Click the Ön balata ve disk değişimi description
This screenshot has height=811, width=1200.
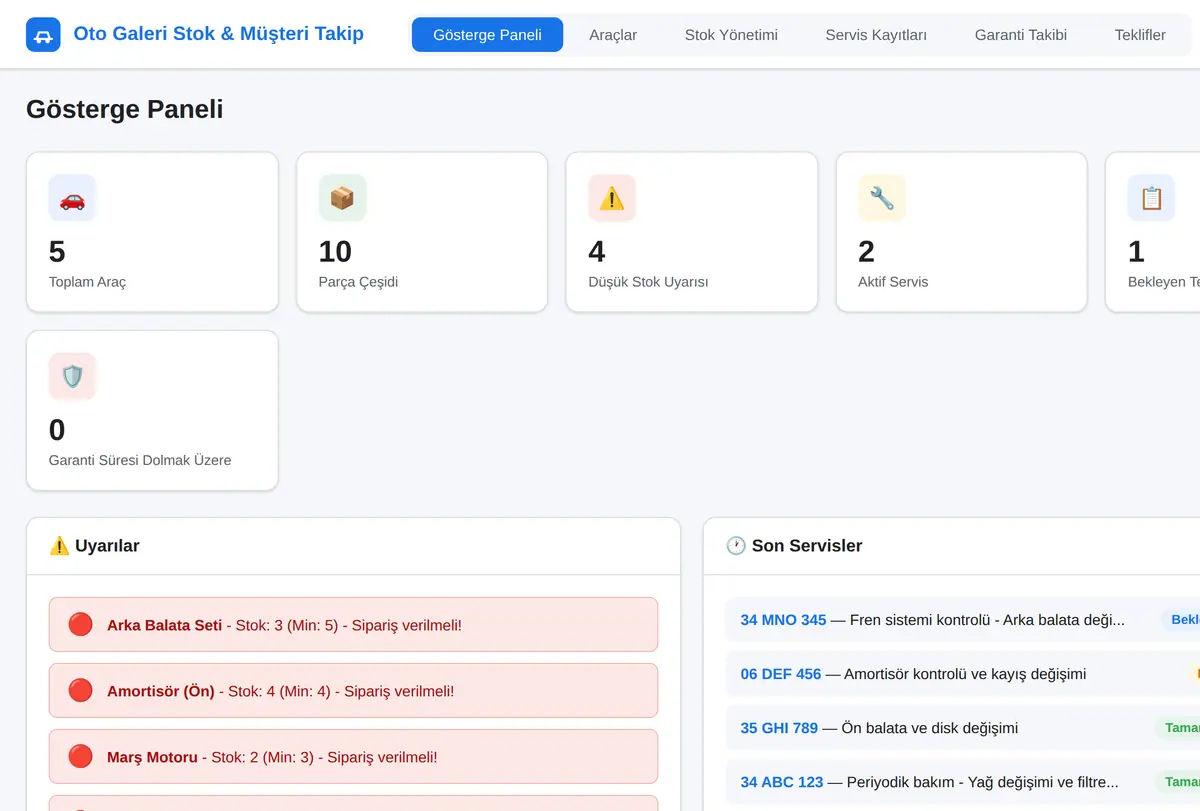click(930, 728)
